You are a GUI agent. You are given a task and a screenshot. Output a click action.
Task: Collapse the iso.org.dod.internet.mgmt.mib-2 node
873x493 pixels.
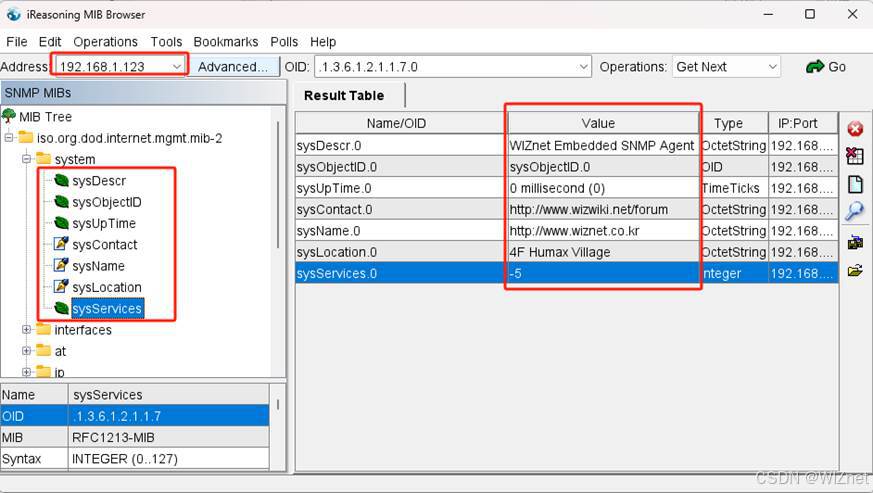[x=8, y=137]
